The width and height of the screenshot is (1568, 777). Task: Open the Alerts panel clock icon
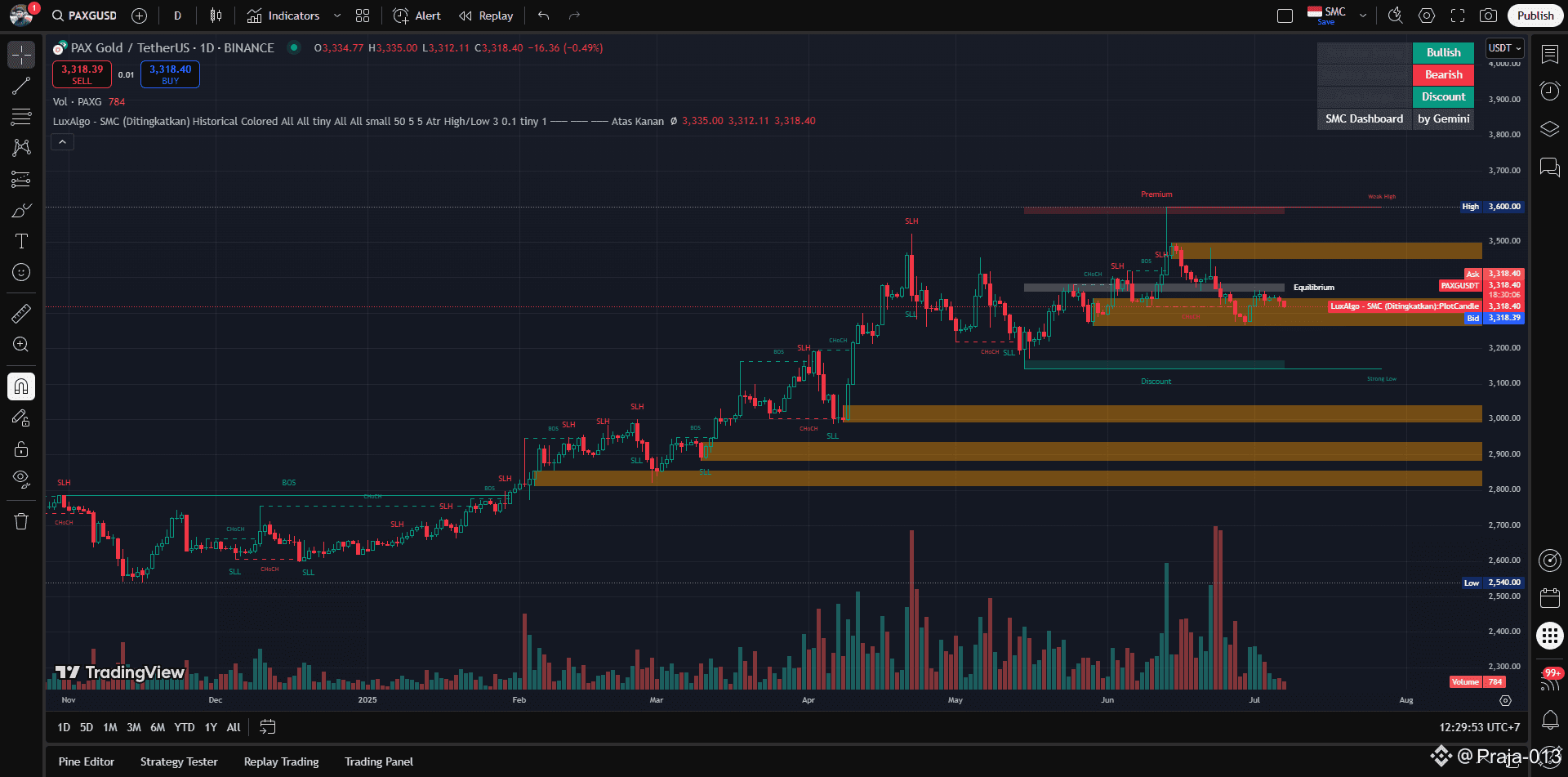point(1549,91)
